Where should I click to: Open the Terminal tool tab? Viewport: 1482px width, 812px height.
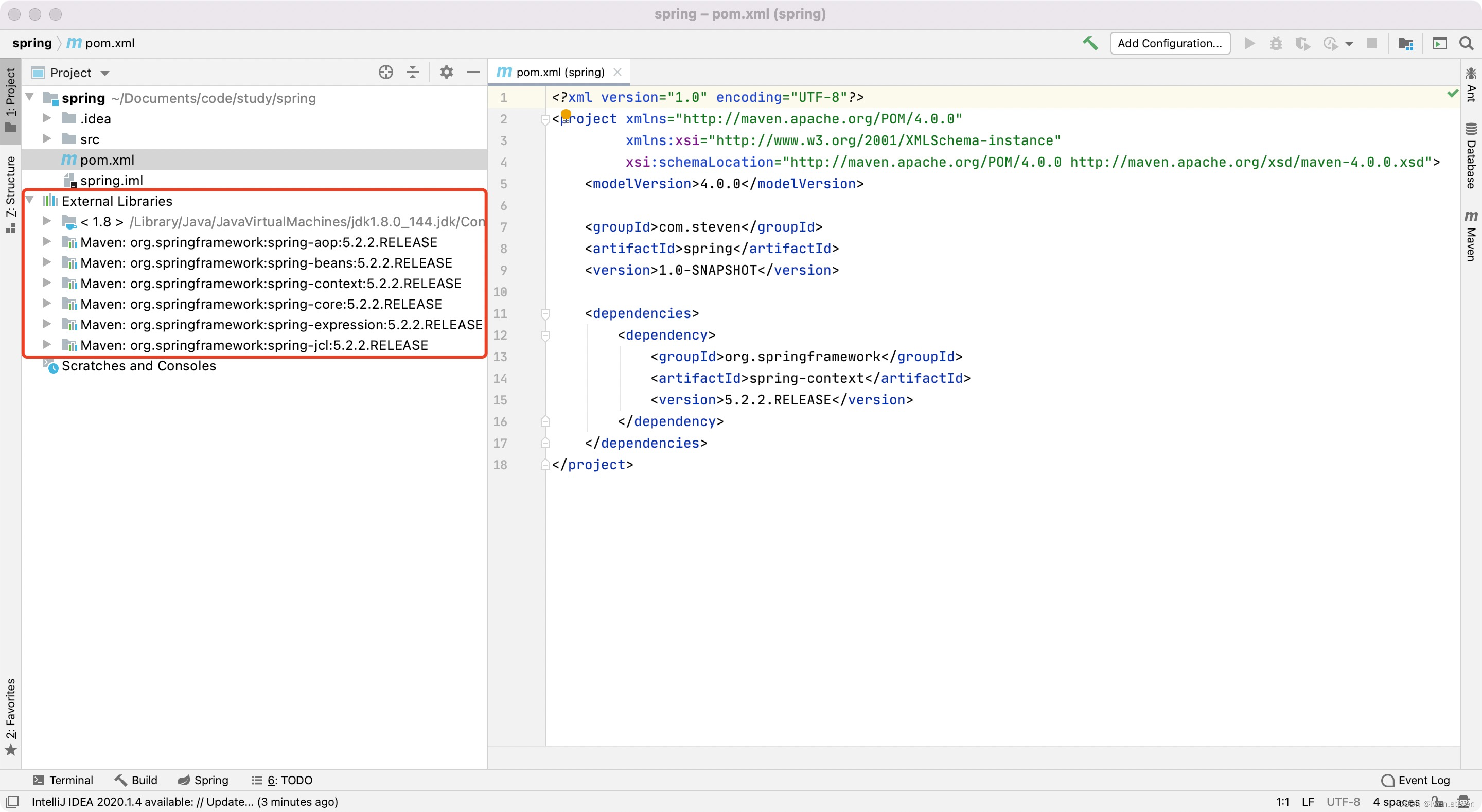63,780
